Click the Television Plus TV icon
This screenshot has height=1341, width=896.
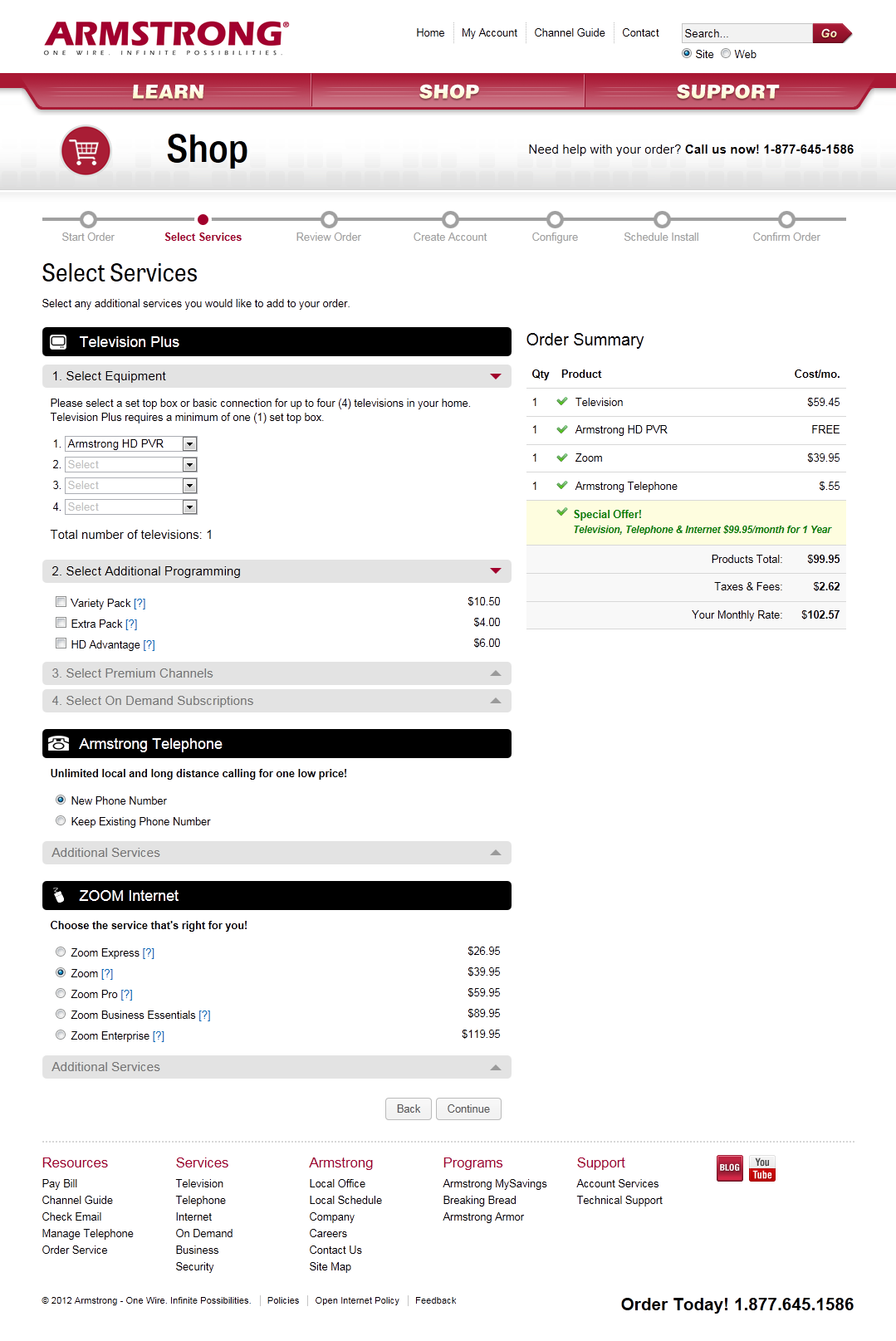click(x=58, y=342)
